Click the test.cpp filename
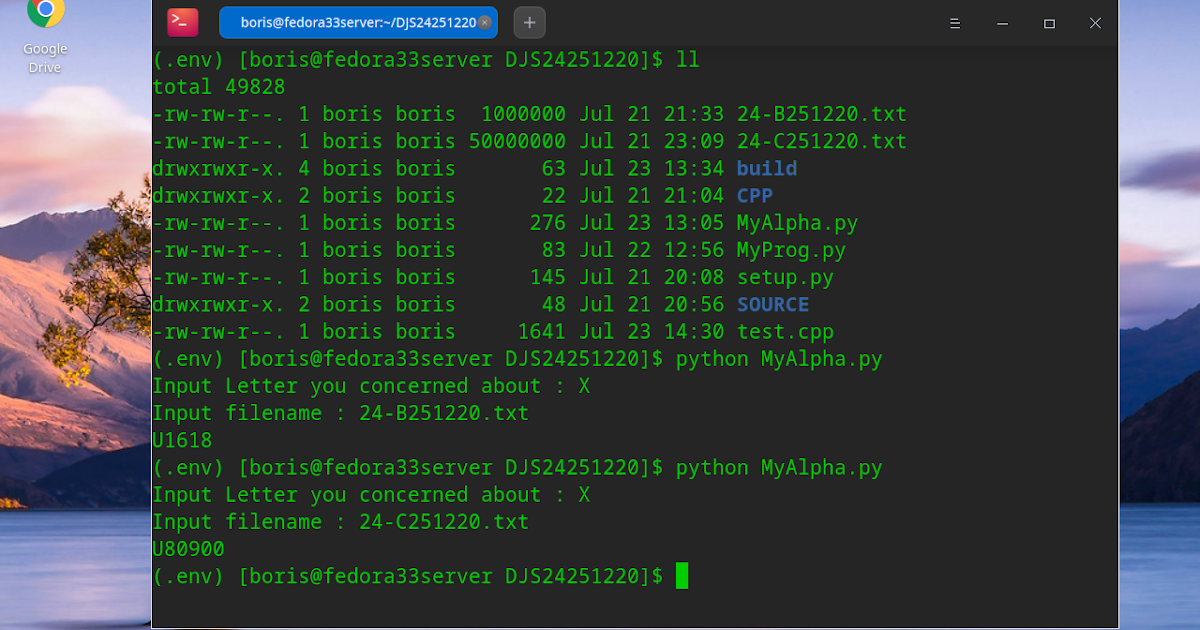Image resolution: width=1200 pixels, height=630 pixels. tap(786, 331)
